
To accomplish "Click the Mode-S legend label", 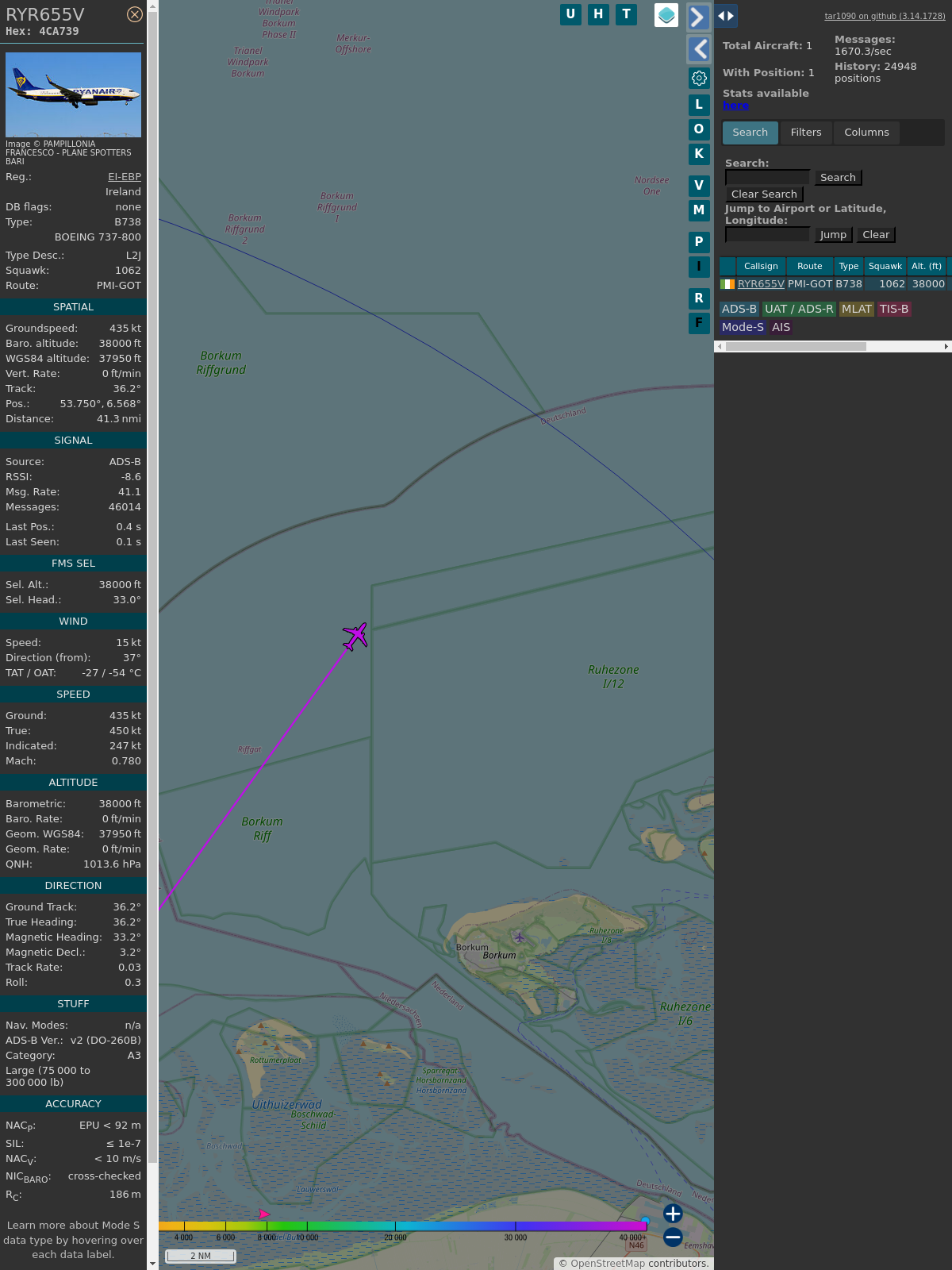I will pyautogui.click(x=743, y=328).
